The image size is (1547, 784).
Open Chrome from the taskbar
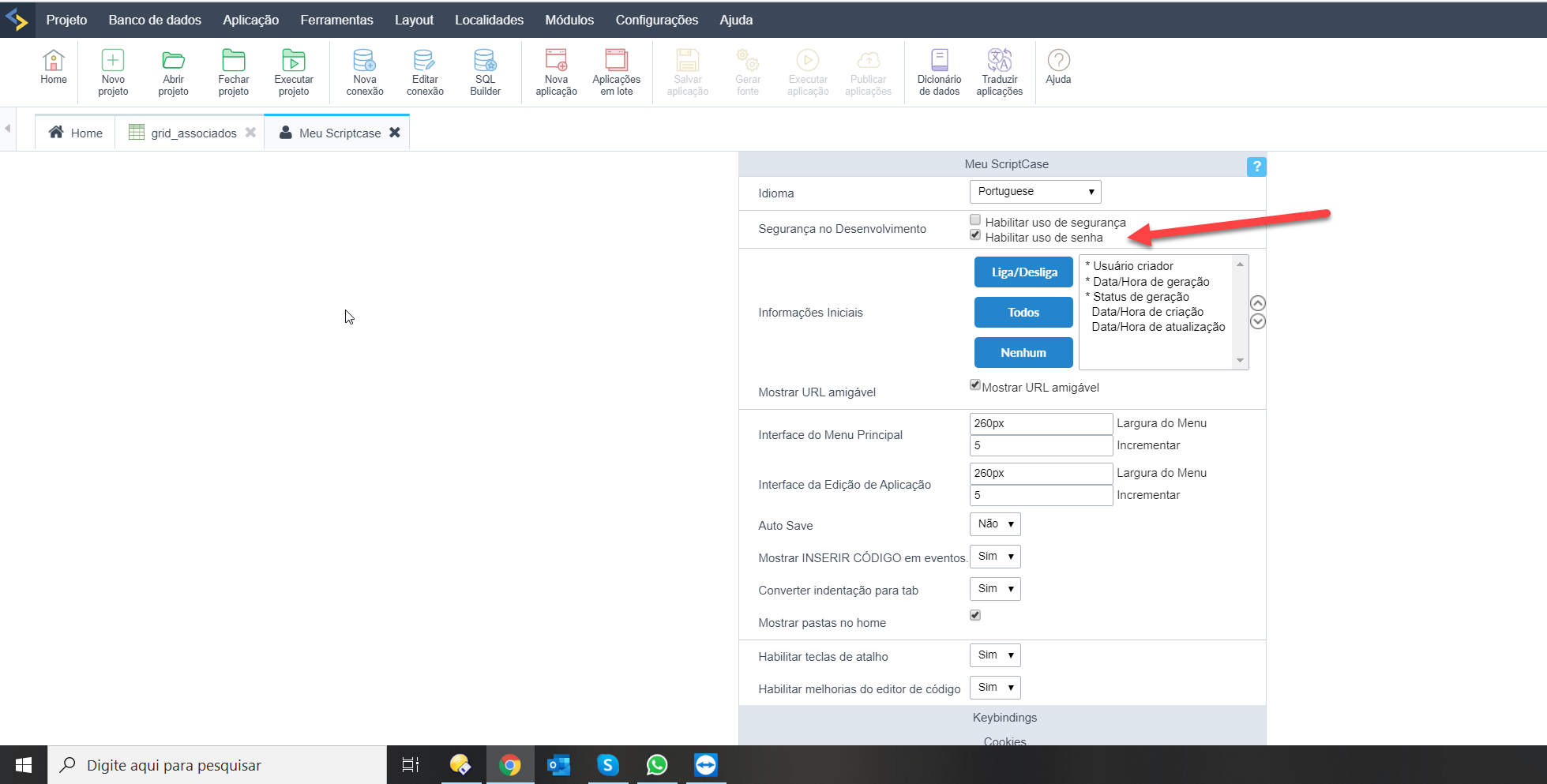pos(510,765)
